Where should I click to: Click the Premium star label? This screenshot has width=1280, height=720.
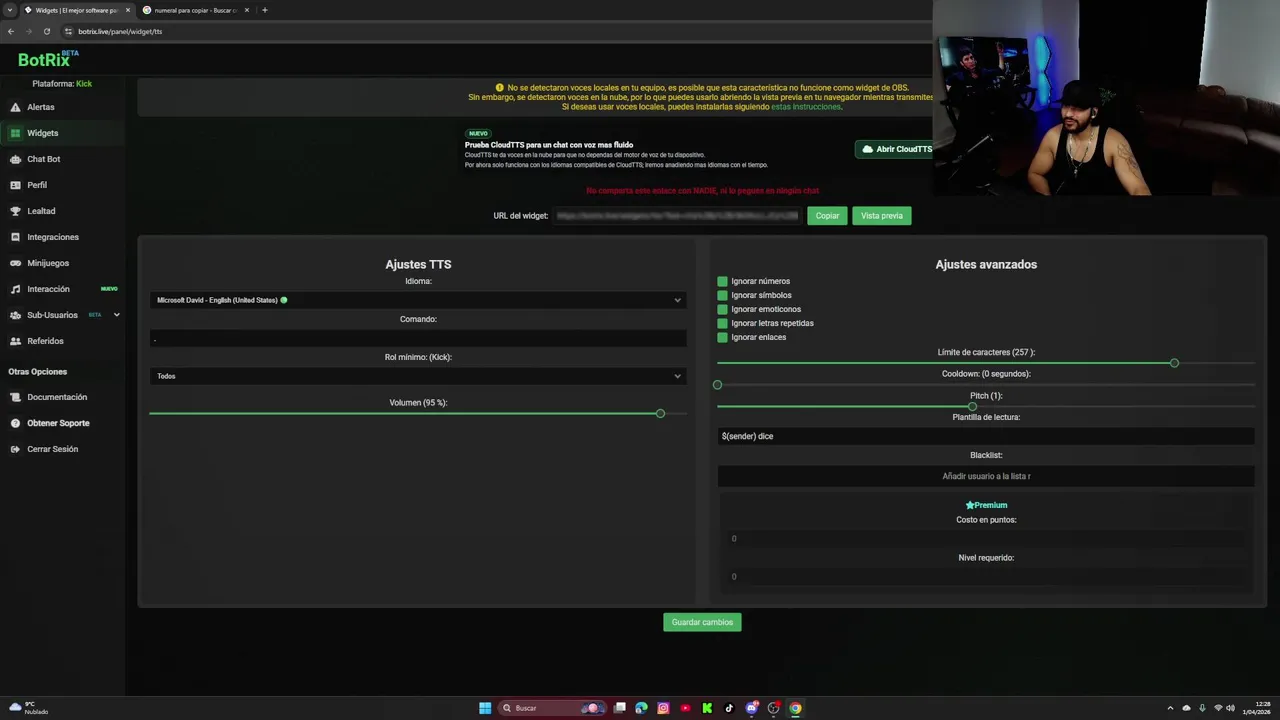tap(986, 505)
